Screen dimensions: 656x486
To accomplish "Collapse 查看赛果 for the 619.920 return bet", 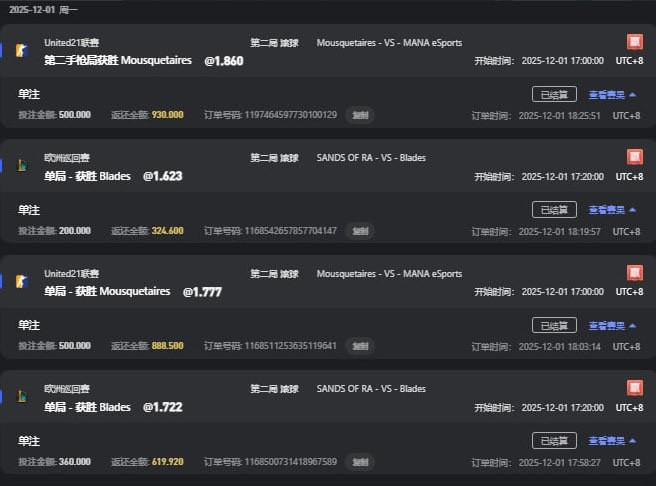I will click(x=612, y=441).
